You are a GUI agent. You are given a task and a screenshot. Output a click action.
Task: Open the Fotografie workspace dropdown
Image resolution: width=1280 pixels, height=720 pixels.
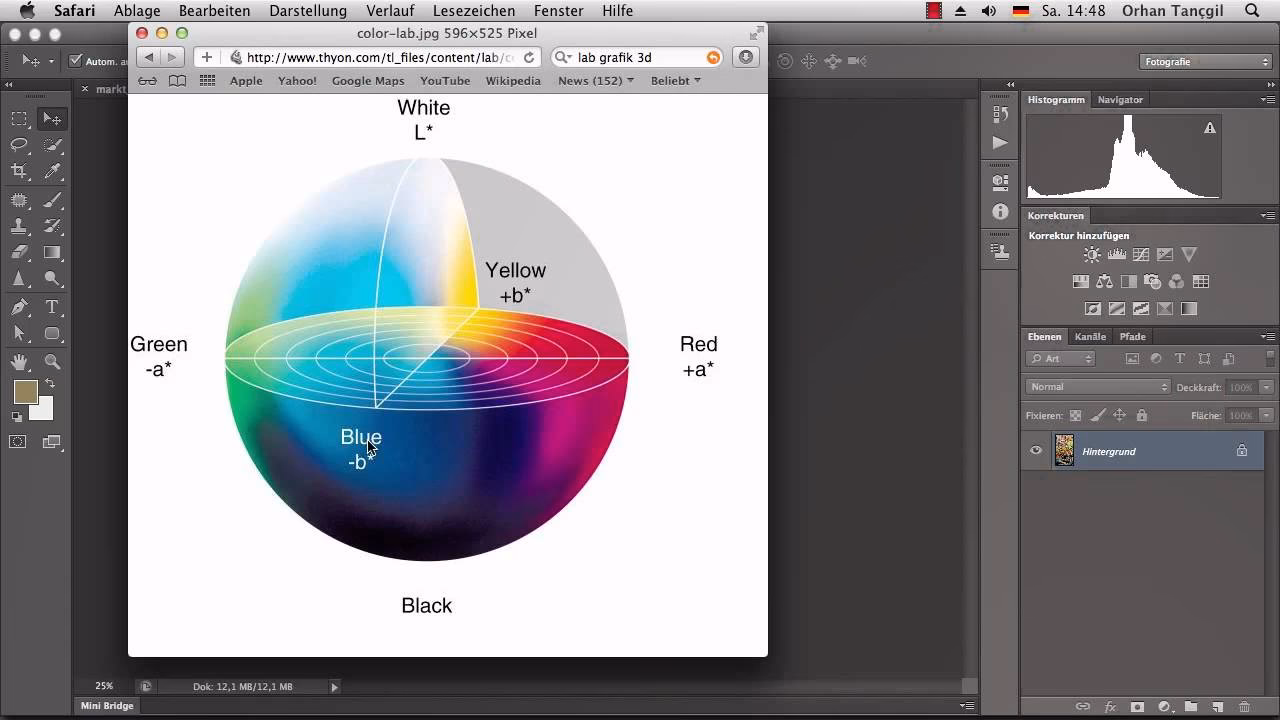click(x=1206, y=61)
